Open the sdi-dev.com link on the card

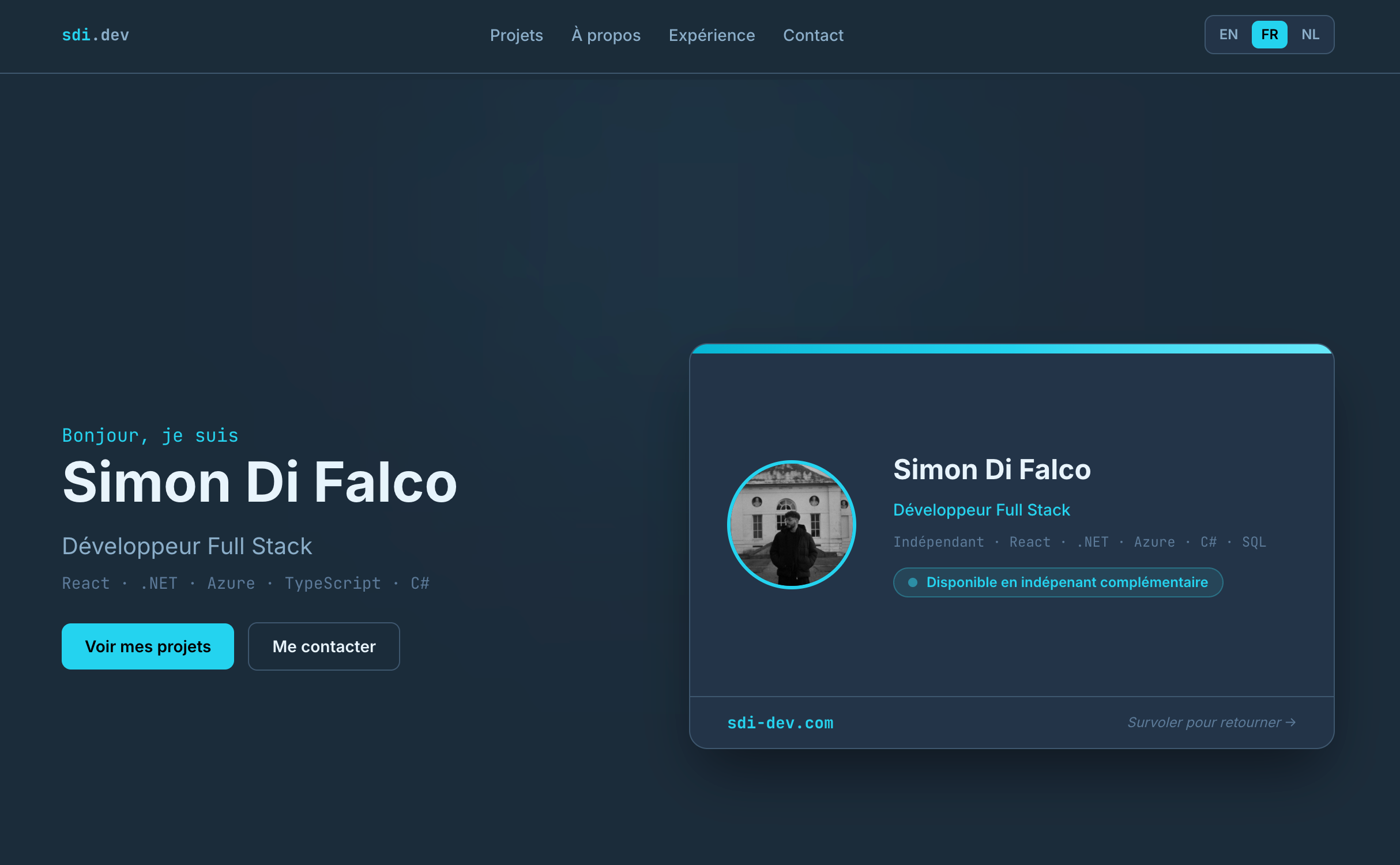780,723
